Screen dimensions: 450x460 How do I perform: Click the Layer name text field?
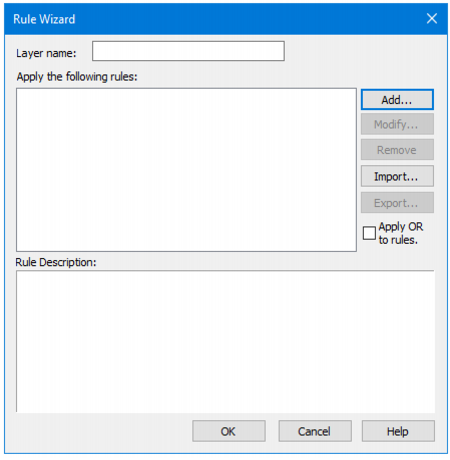(x=188, y=51)
